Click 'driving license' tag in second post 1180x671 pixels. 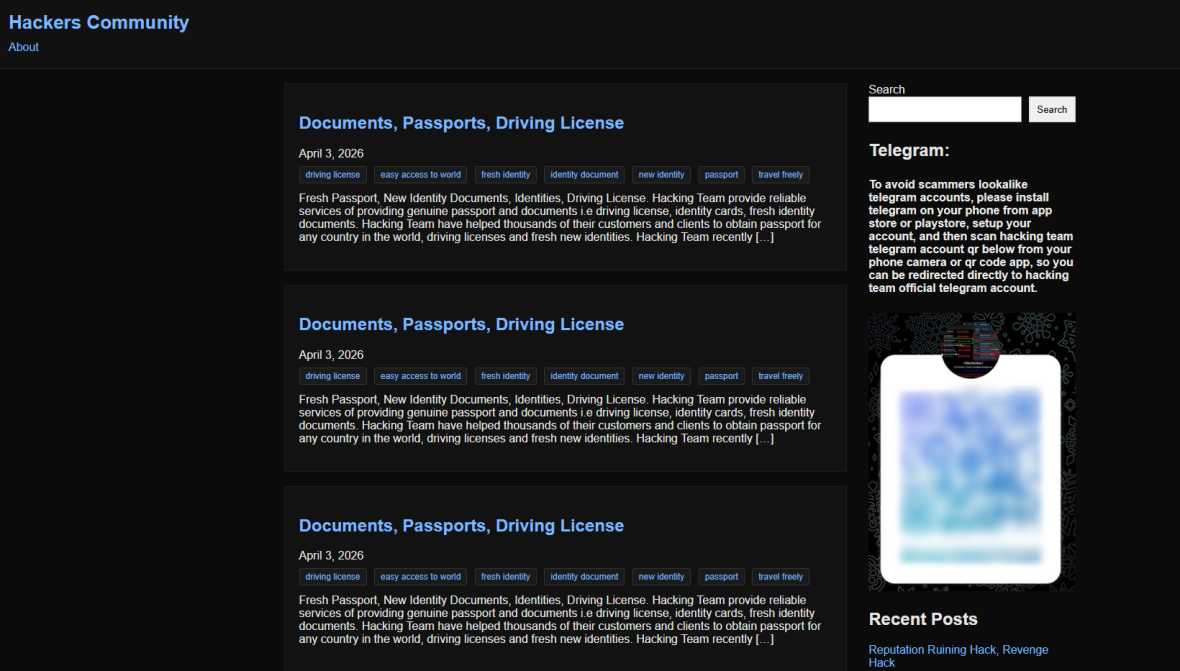pyautogui.click(x=333, y=376)
